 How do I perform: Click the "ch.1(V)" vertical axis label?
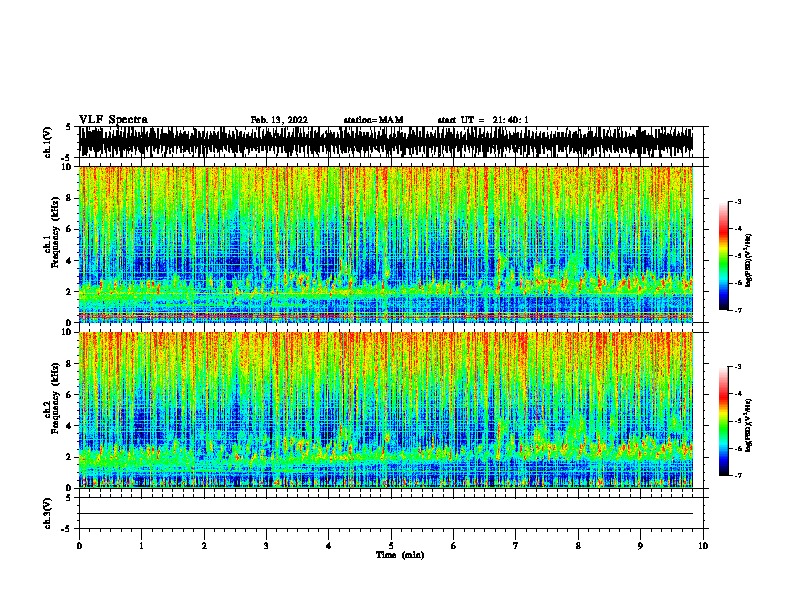[48, 142]
